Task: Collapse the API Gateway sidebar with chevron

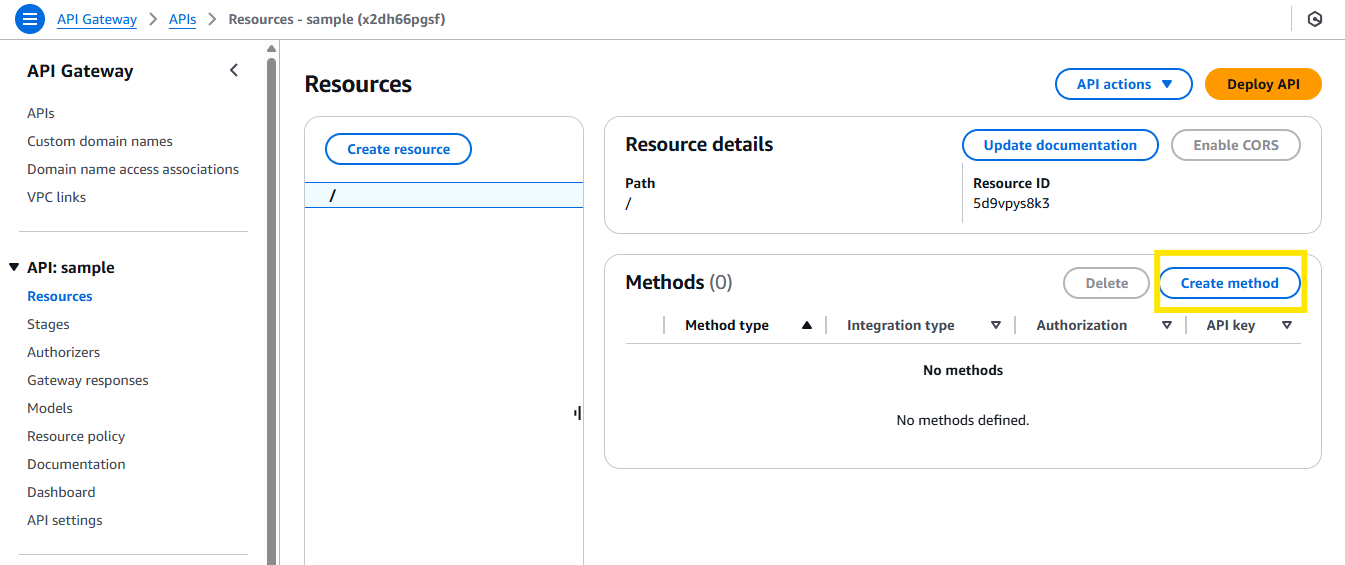Action: pos(234,70)
